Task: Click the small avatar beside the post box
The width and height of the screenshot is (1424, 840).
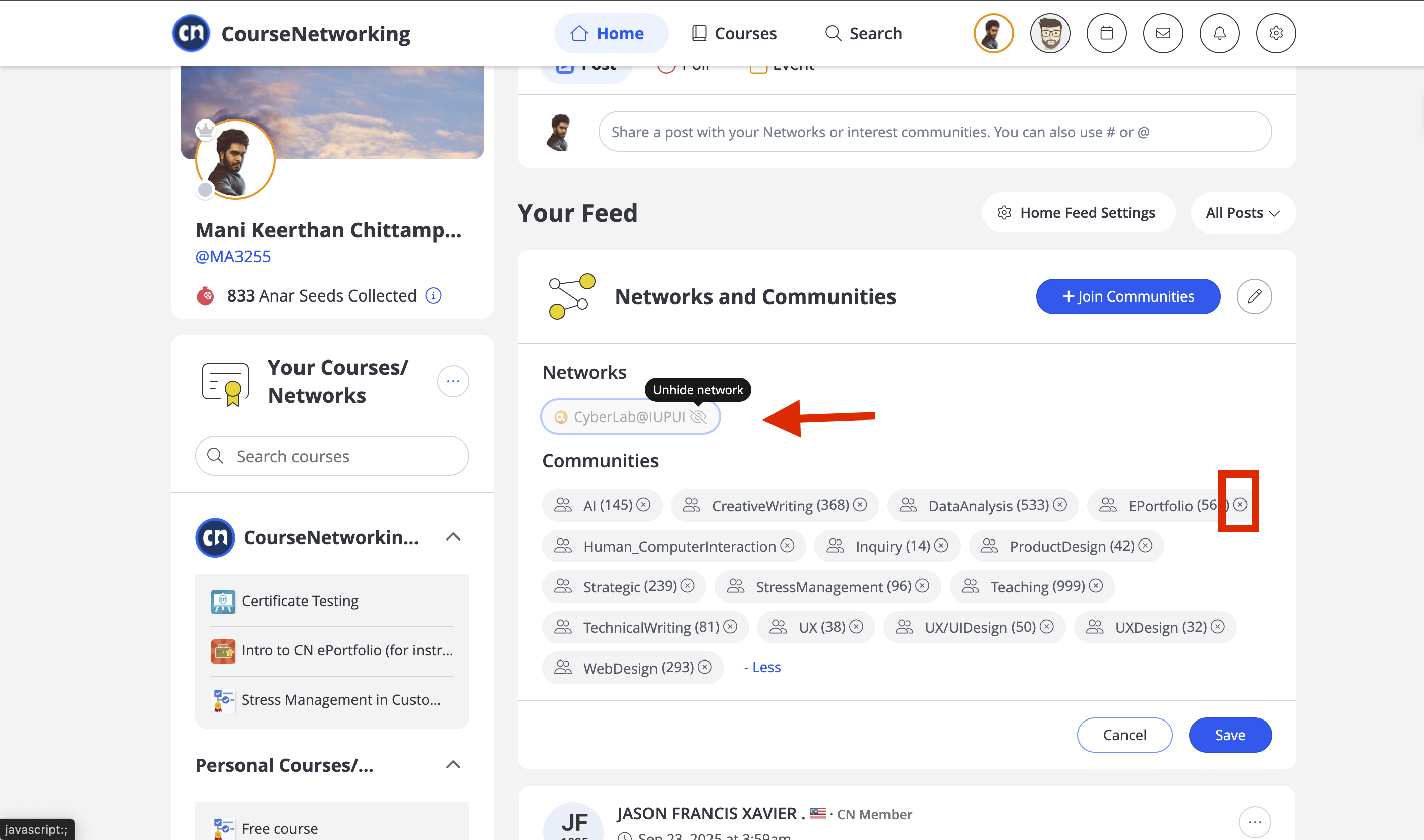Action: (559, 132)
